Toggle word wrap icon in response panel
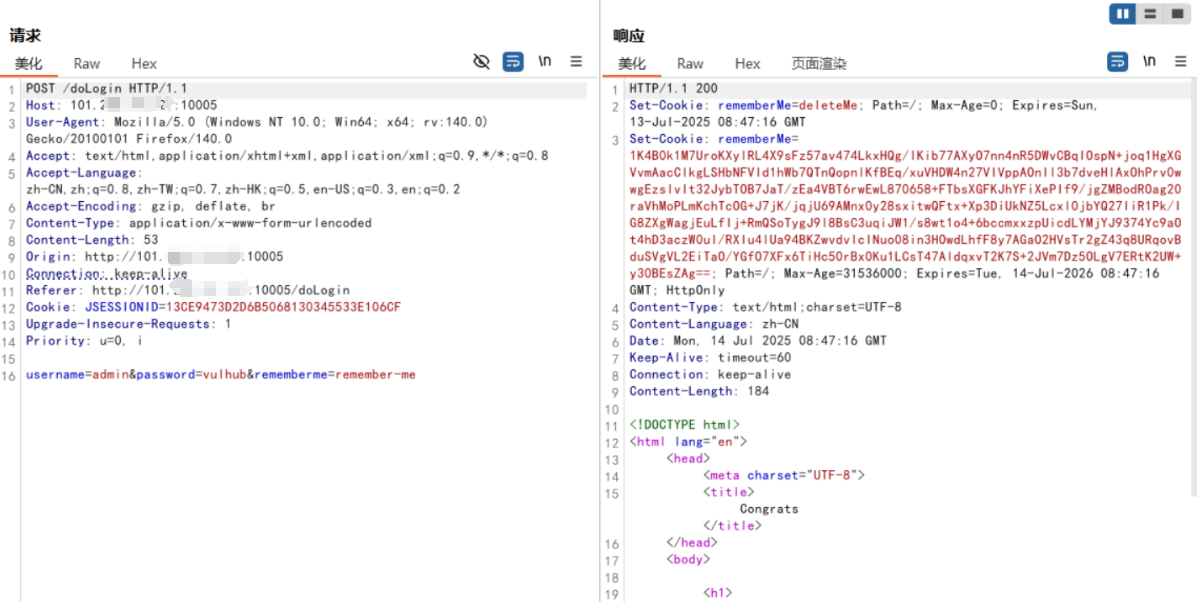1204x609 pixels. point(1118,62)
